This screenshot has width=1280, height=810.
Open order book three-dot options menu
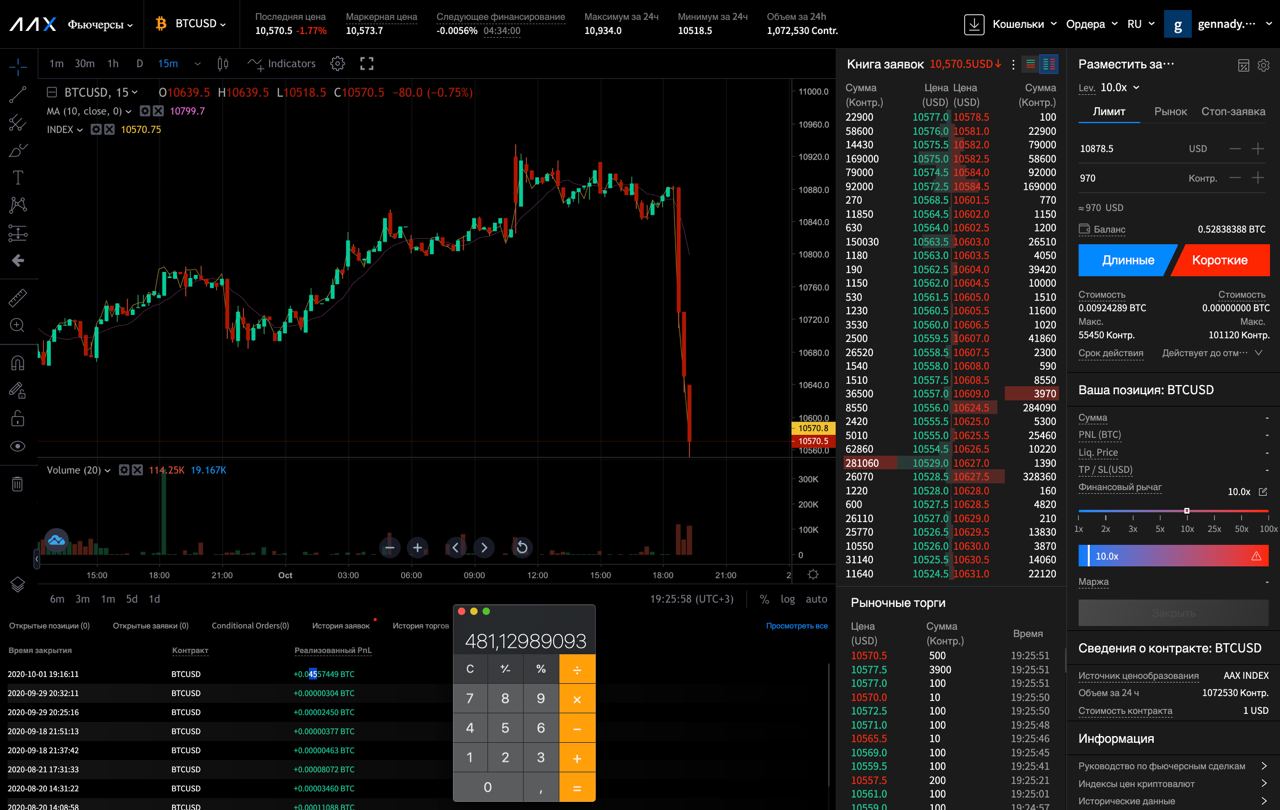(x=1013, y=64)
